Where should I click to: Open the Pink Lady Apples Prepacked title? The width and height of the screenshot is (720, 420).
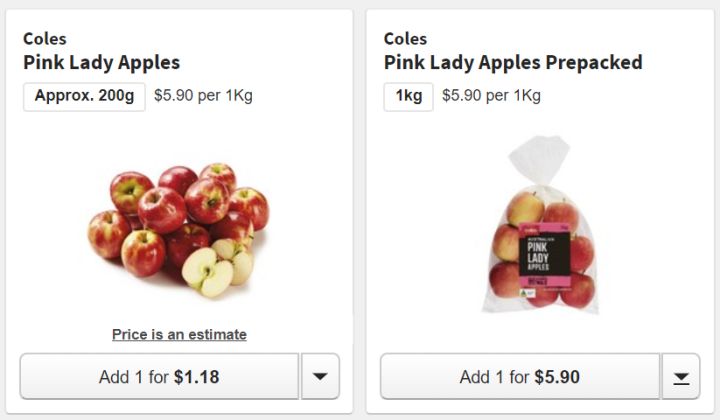[512, 63]
